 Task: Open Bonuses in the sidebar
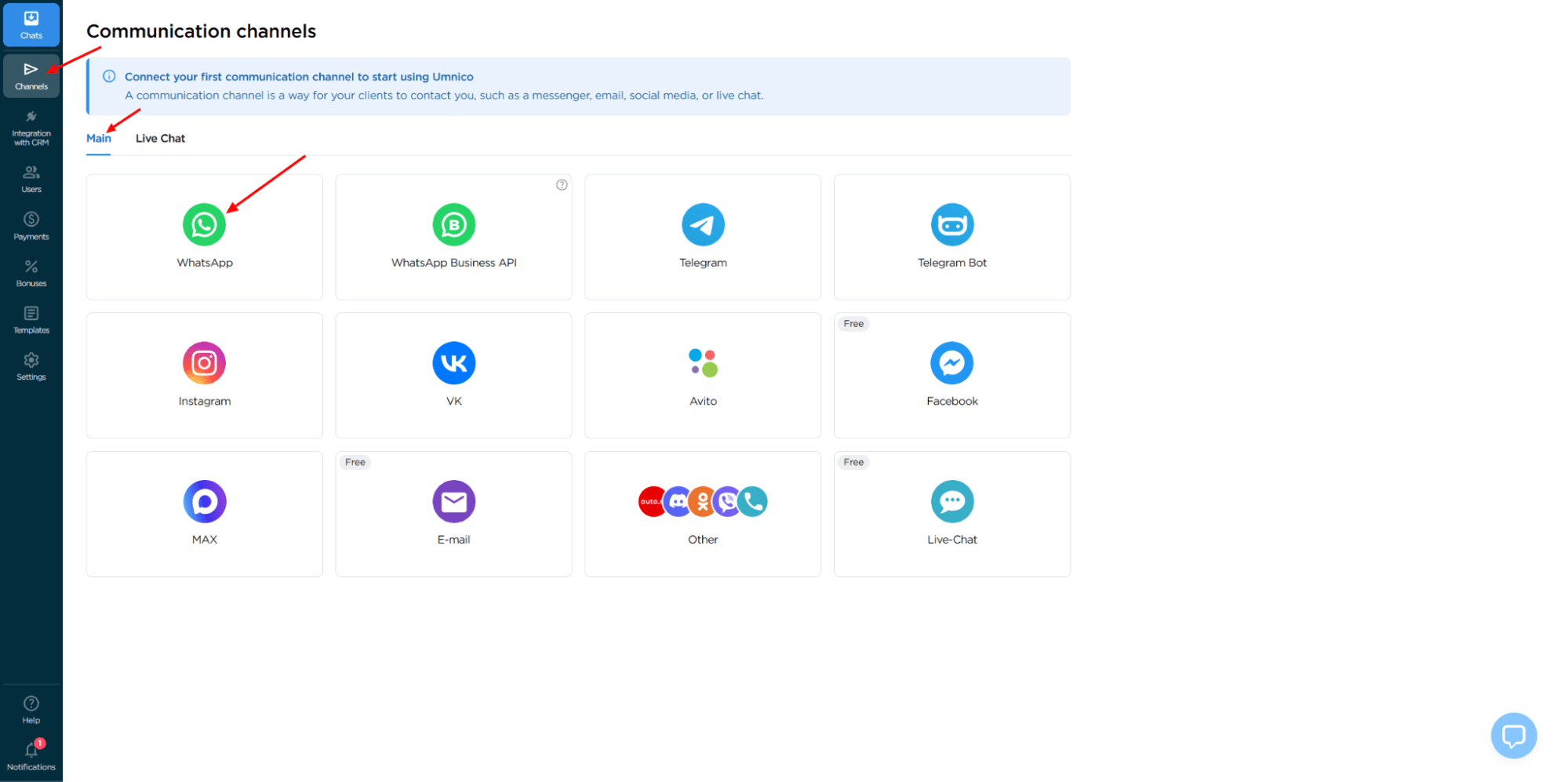(31, 273)
